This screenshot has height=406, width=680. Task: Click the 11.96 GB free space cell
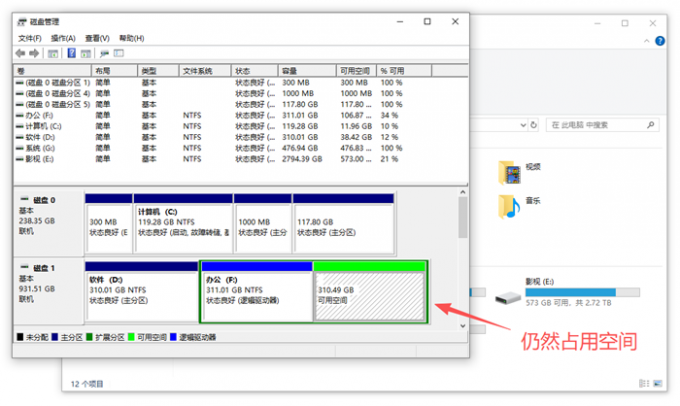tap(356, 126)
